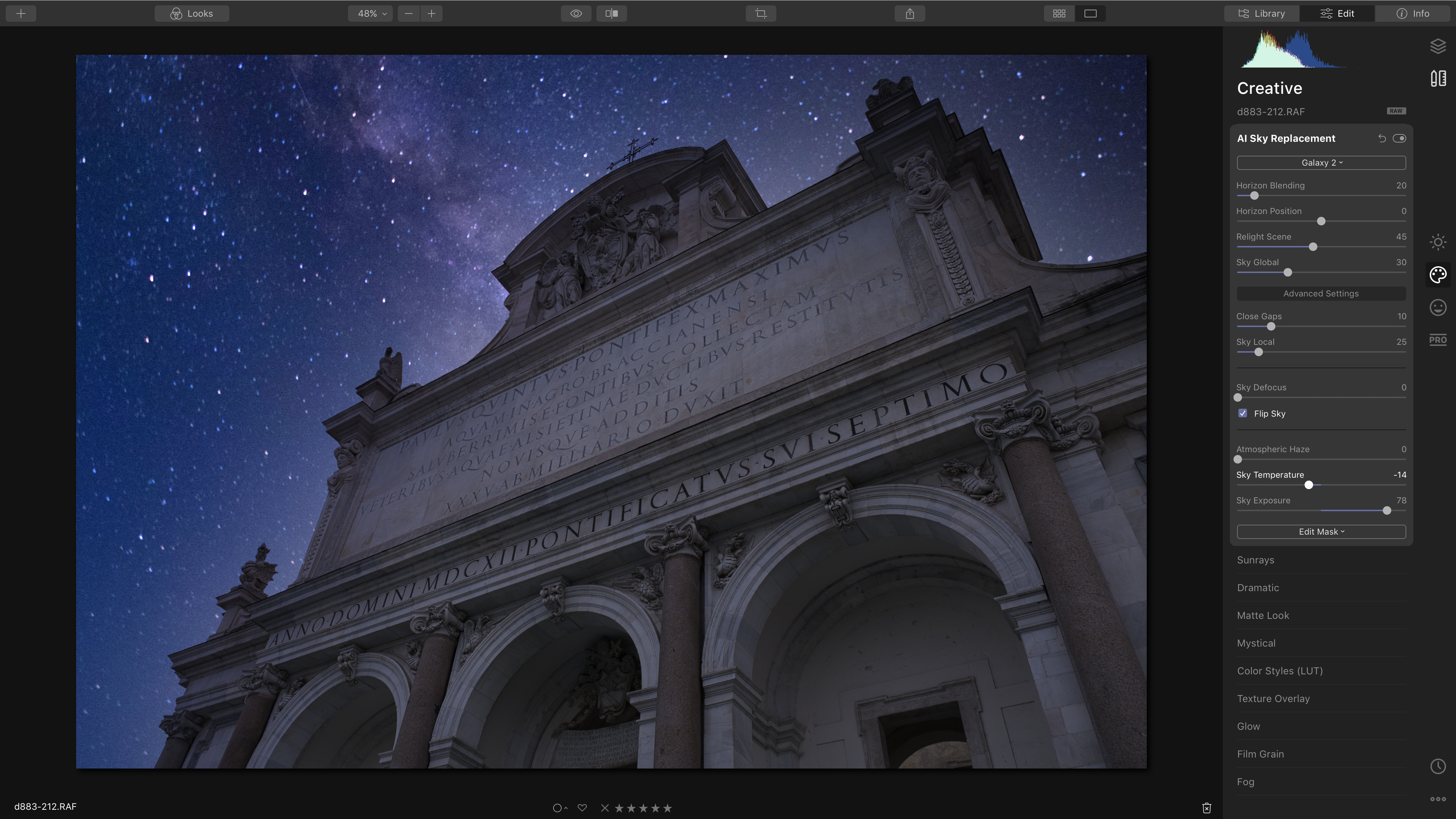Click the Close Gaps slider
Image resolution: width=1456 pixels, height=819 pixels.
tap(1321, 327)
